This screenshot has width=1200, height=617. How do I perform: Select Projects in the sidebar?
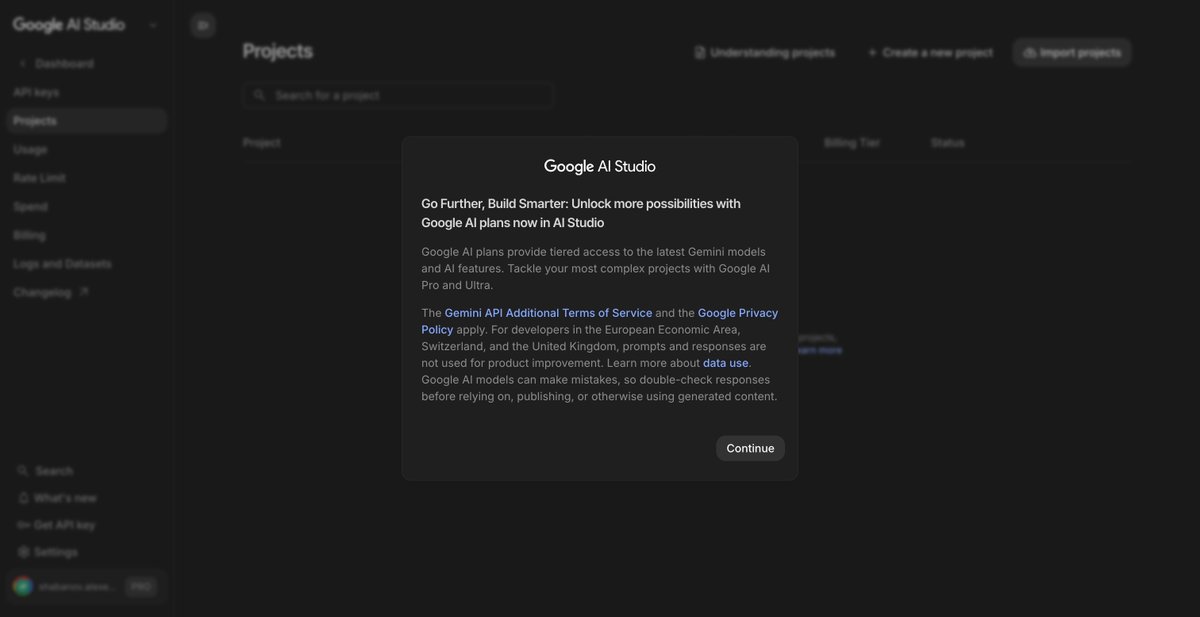[86, 121]
